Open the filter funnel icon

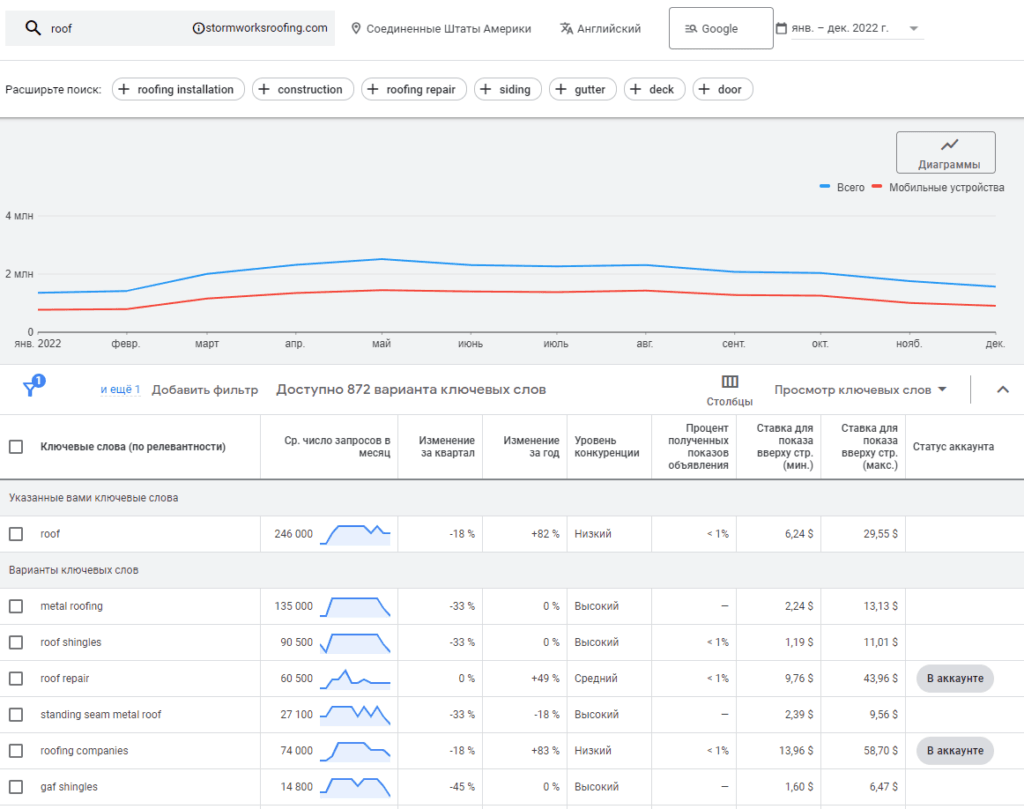click(30, 389)
